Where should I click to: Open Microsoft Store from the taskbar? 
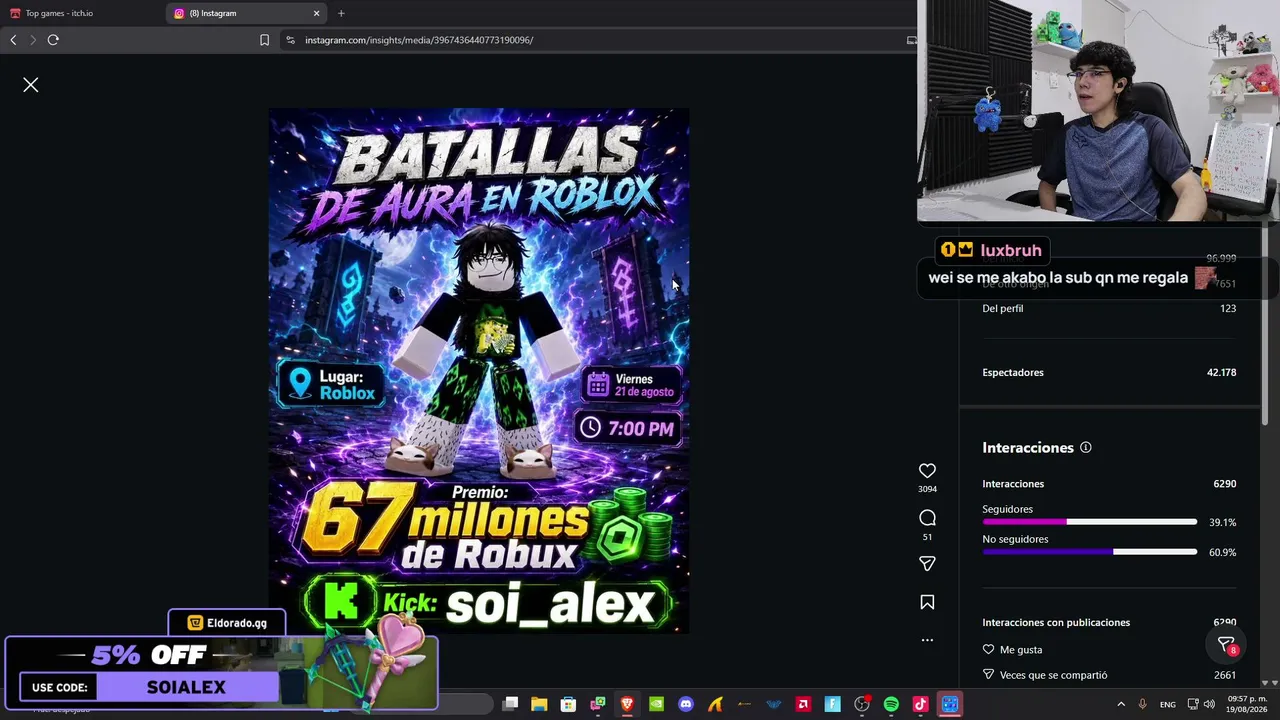coord(568,704)
